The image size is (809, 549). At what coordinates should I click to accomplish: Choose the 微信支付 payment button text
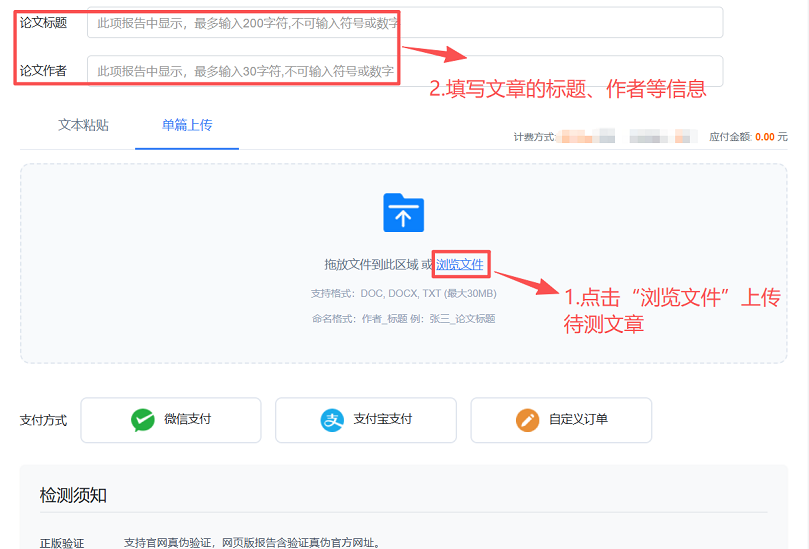pos(188,420)
